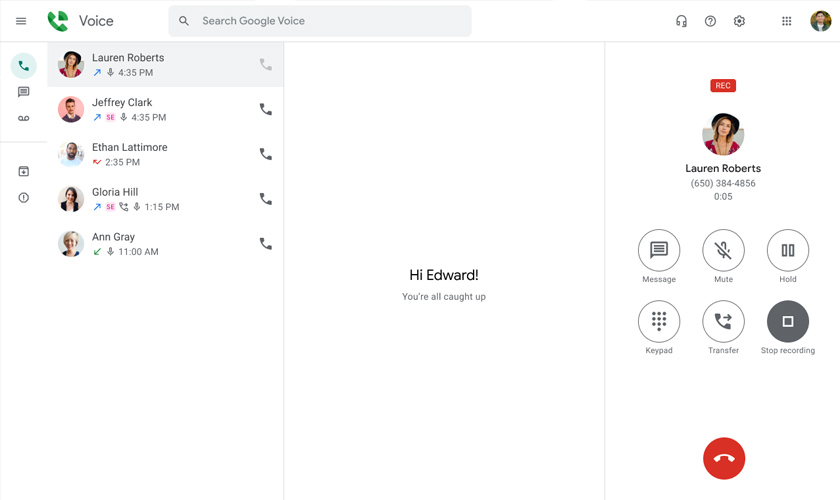Select Jeffrey Clark call entry
840x500 pixels.
[x=165, y=109]
